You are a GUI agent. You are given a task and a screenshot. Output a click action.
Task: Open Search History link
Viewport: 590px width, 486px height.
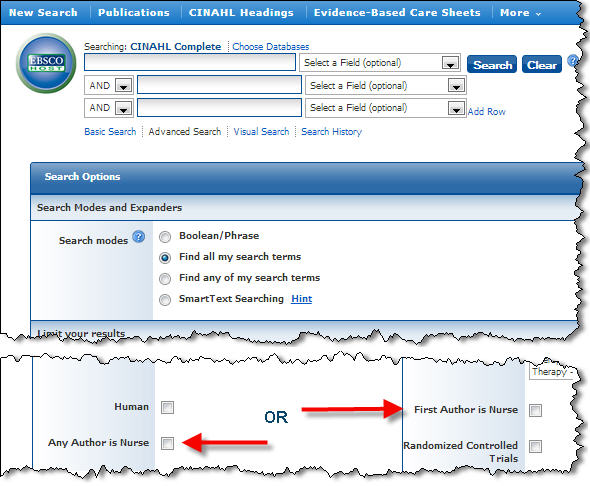tap(331, 132)
